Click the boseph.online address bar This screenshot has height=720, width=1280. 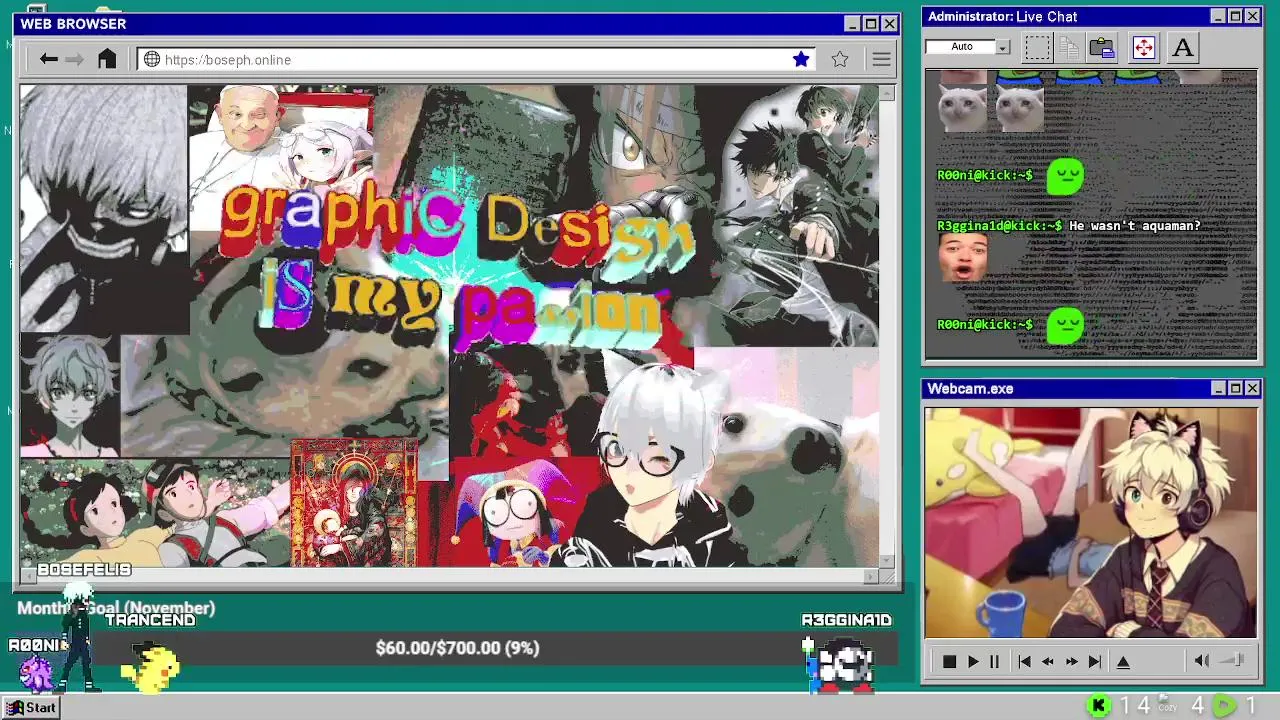(x=475, y=59)
